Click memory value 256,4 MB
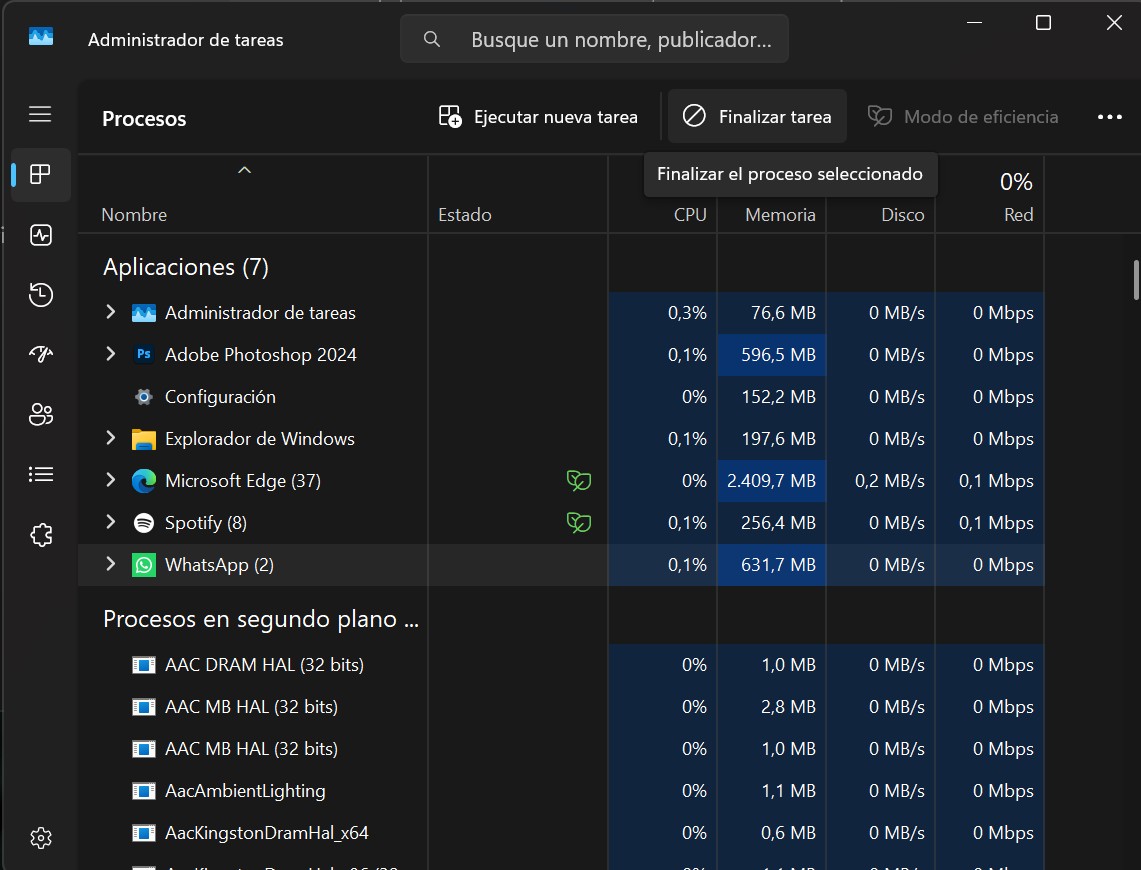 coord(778,523)
